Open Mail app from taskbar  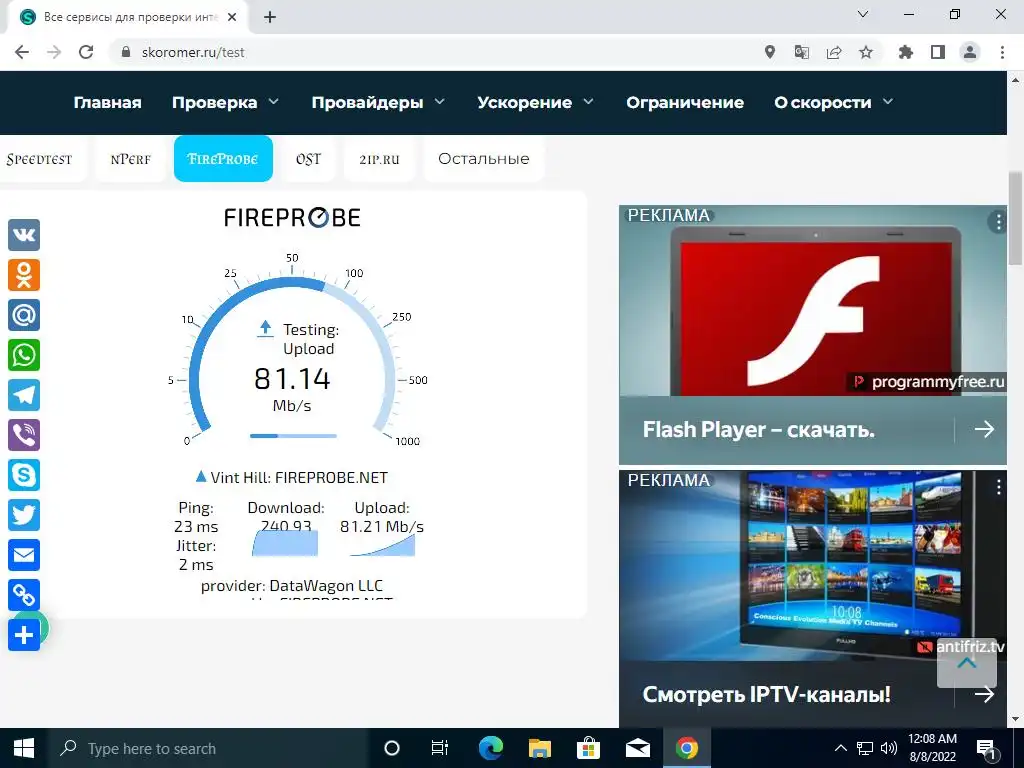coord(637,748)
